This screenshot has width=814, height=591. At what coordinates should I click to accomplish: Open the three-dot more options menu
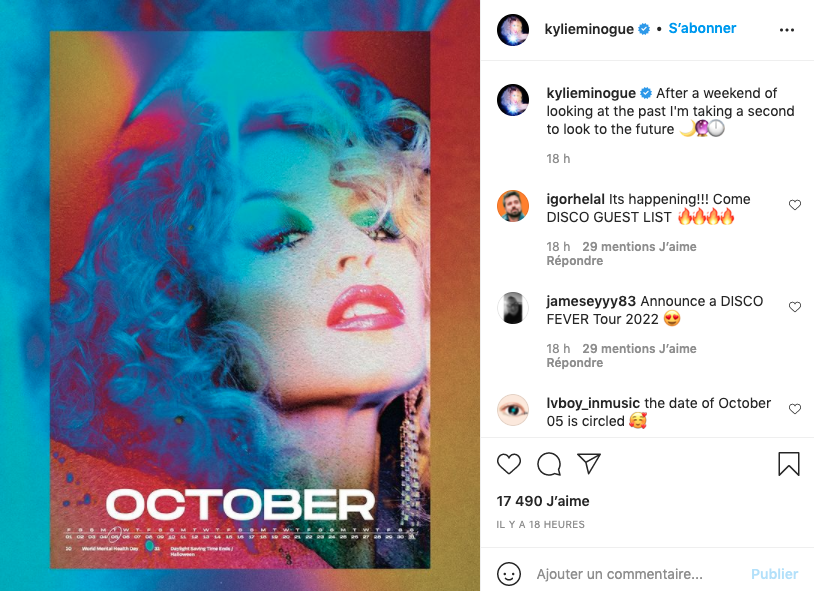coord(787,30)
